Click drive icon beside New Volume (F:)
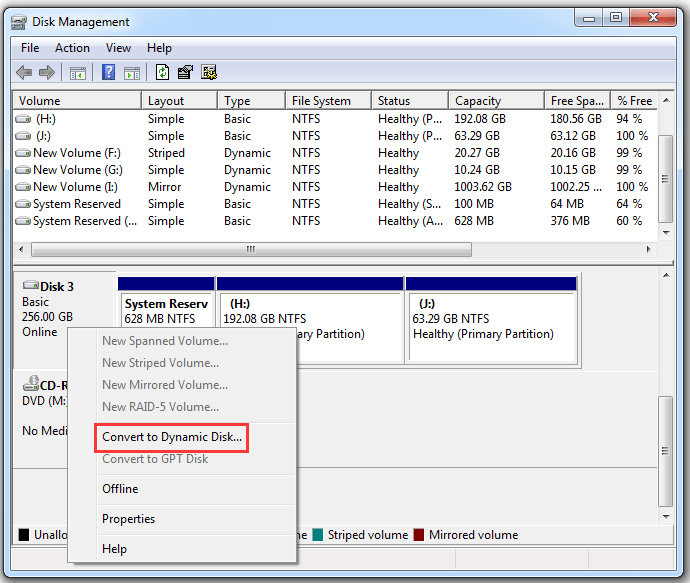This screenshot has width=690, height=583. [23, 153]
